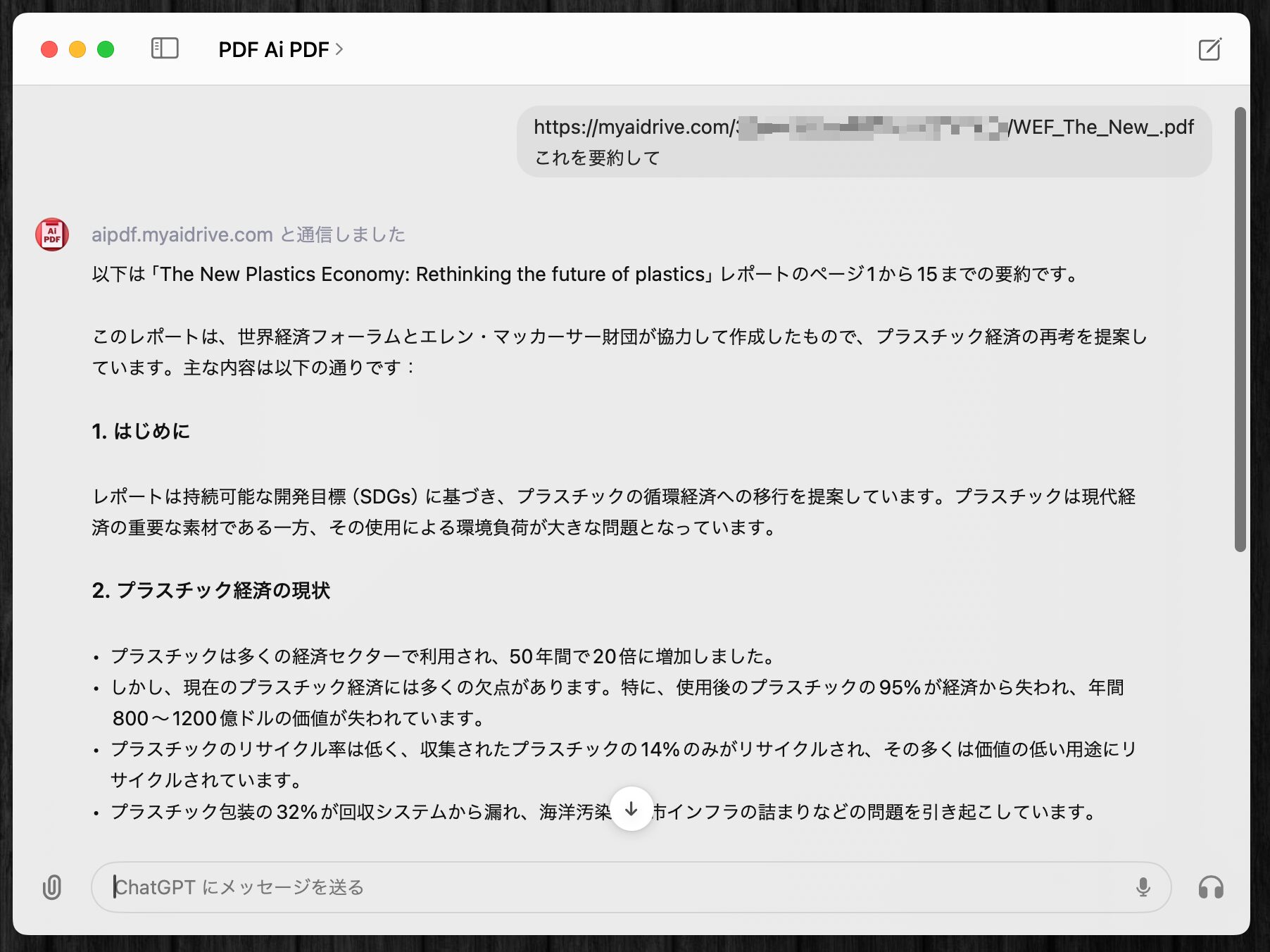The height and width of the screenshot is (952, 1270).
Task: Maximize the window with green button
Action: click(x=106, y=49)
